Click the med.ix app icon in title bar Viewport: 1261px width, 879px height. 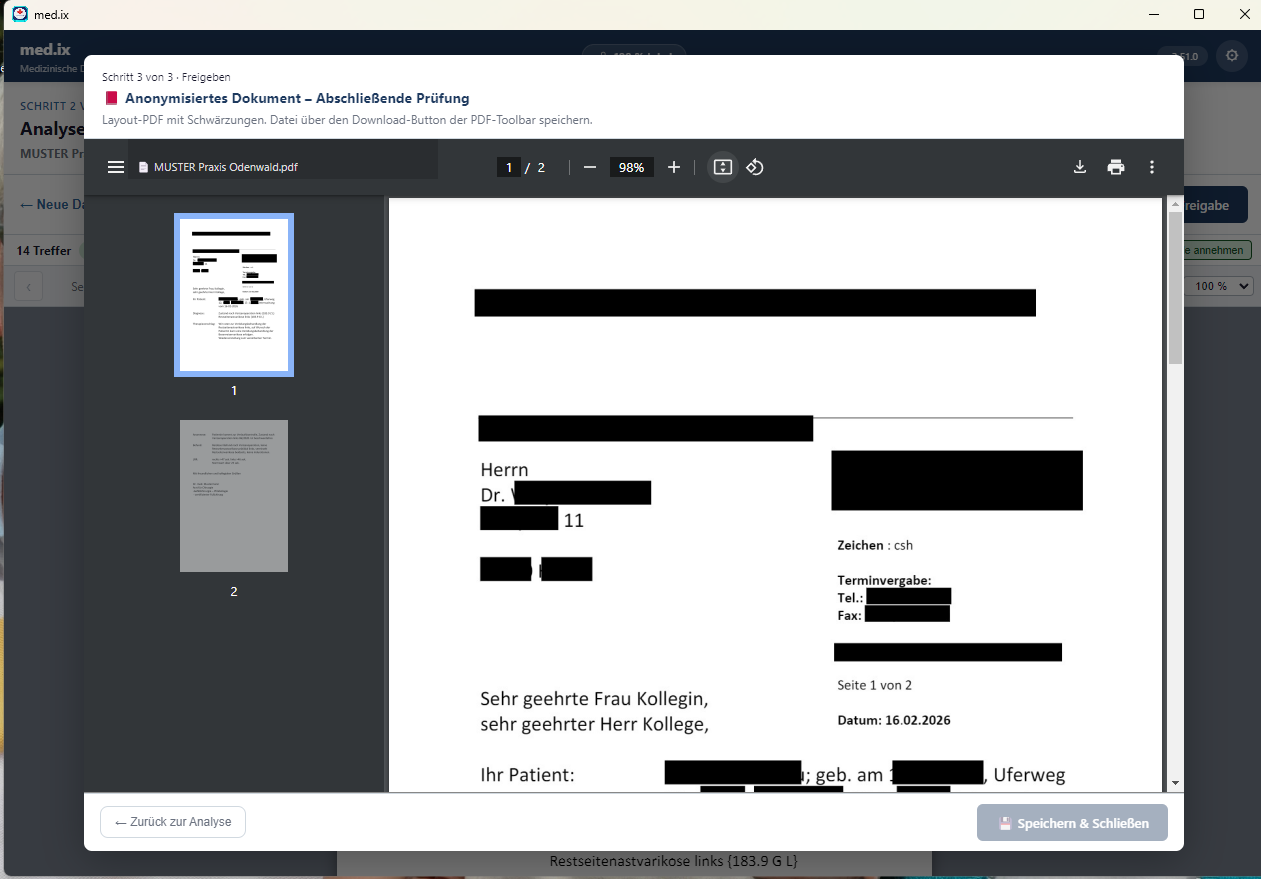[x=20, y=14]
